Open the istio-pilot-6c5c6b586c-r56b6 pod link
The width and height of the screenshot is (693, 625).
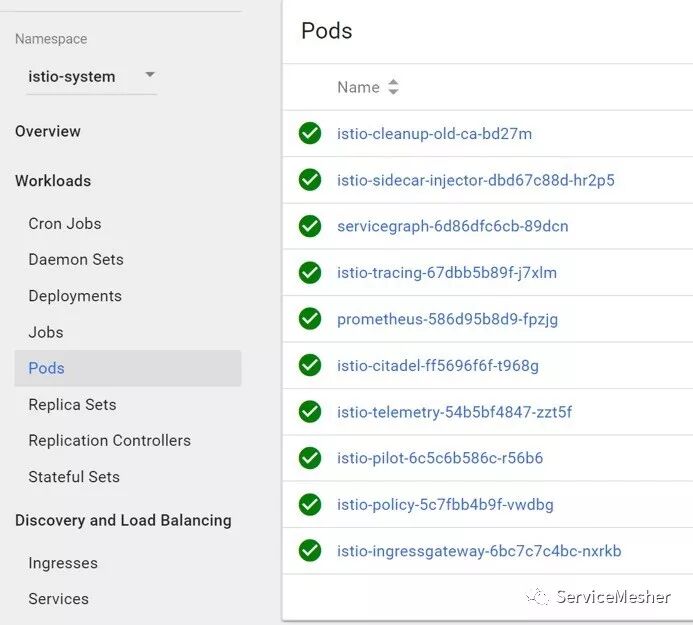tap(440, 458)
